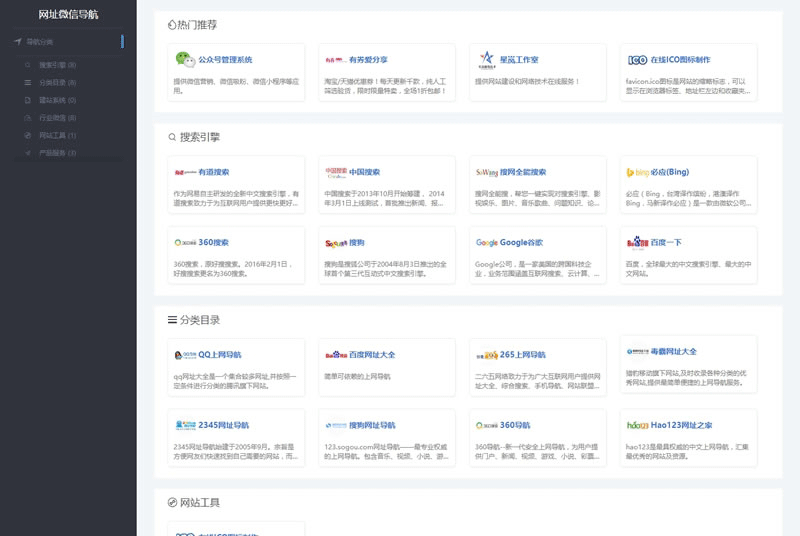Click the magnifier icon beside sidebar 搜索引擎
The width and height of the screenshot is (800, 536).
(28, 65)
